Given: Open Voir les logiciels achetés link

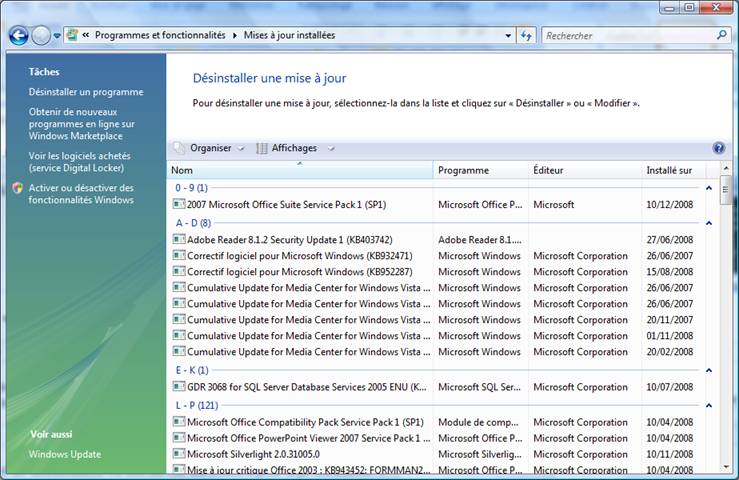Looking at the screenshot, I should click(79, 162).
